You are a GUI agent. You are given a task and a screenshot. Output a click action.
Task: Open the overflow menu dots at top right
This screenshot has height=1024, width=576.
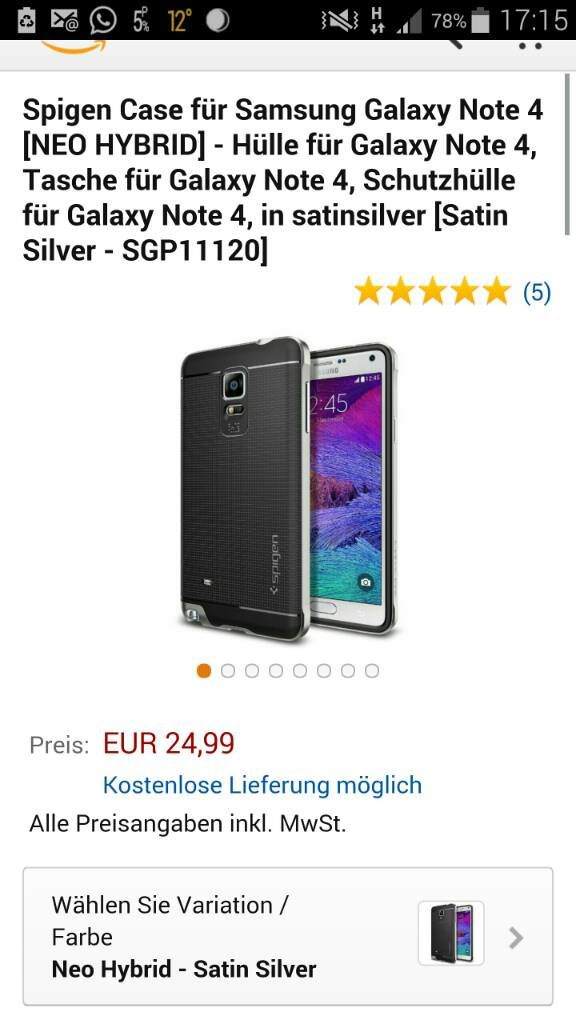point(530,46)
